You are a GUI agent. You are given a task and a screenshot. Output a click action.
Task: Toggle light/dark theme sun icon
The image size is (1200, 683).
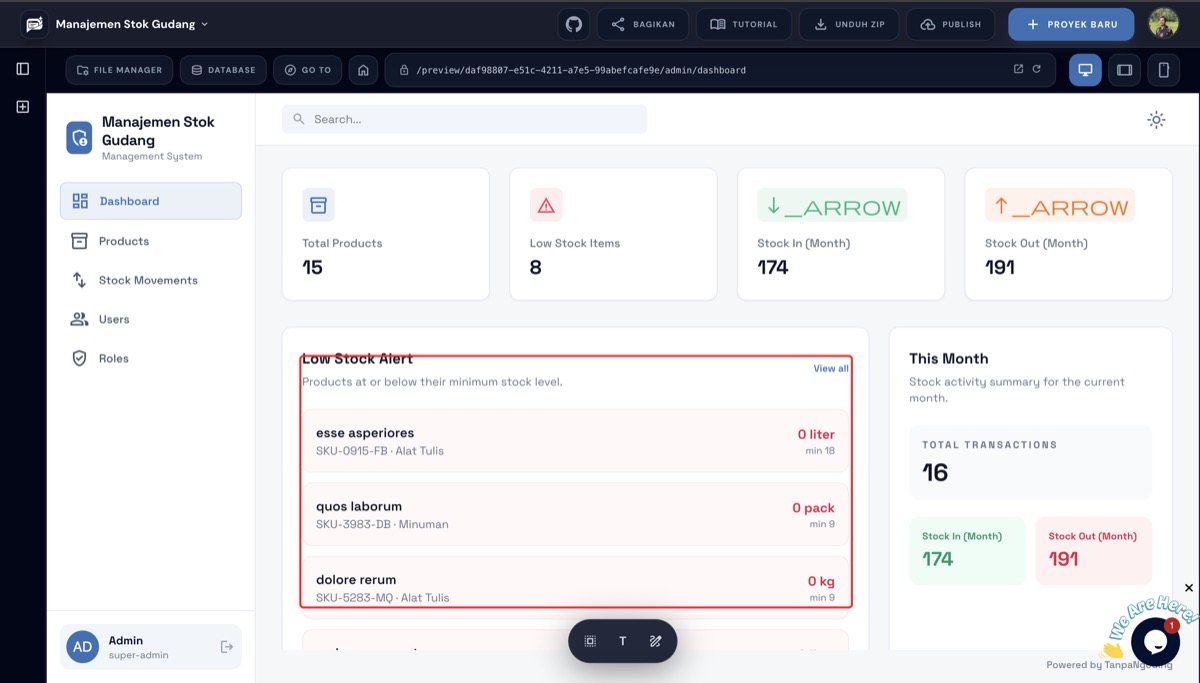pyautogui.click(x=1156, y=120)
